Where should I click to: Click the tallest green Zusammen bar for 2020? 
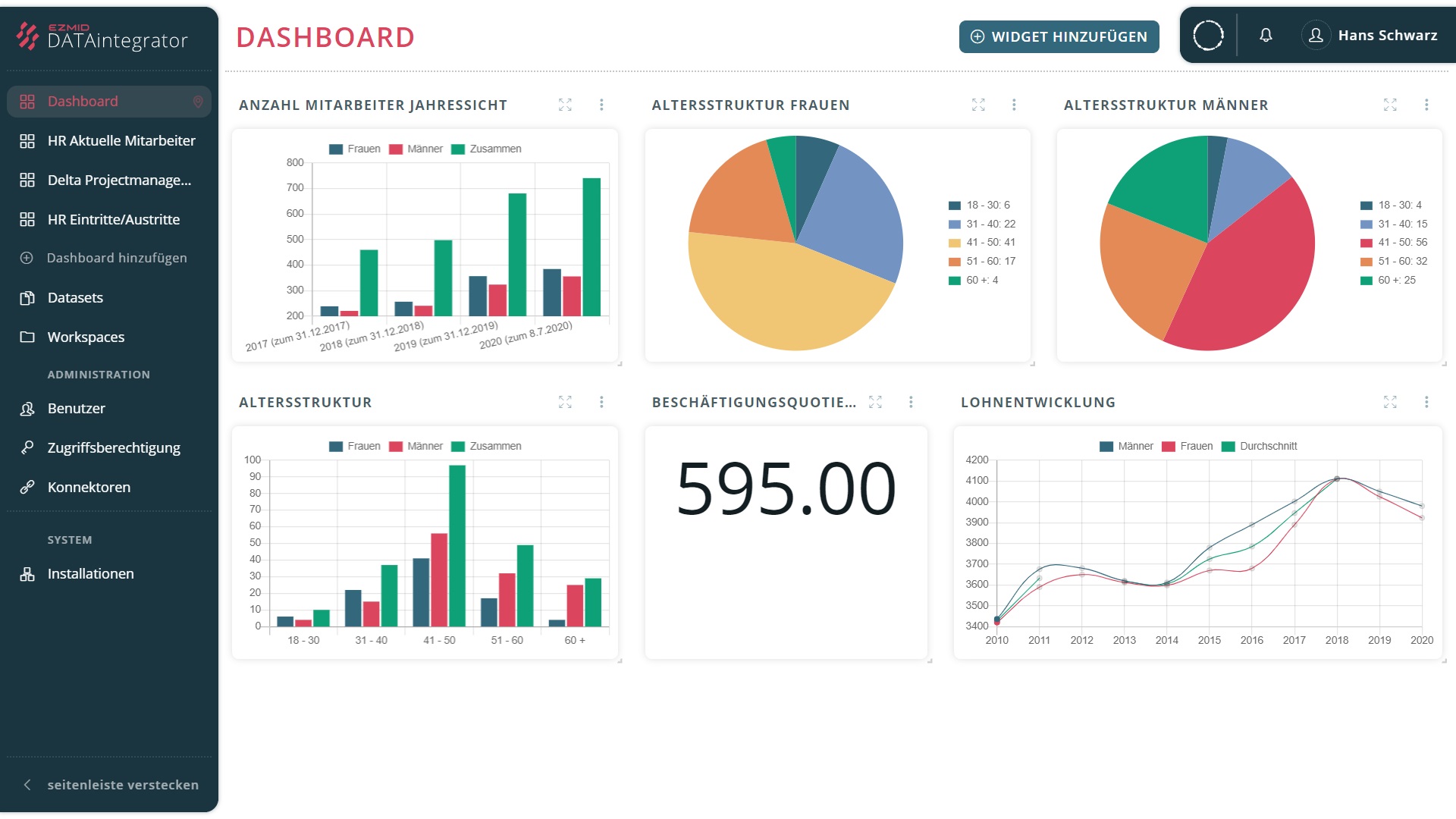591,247
